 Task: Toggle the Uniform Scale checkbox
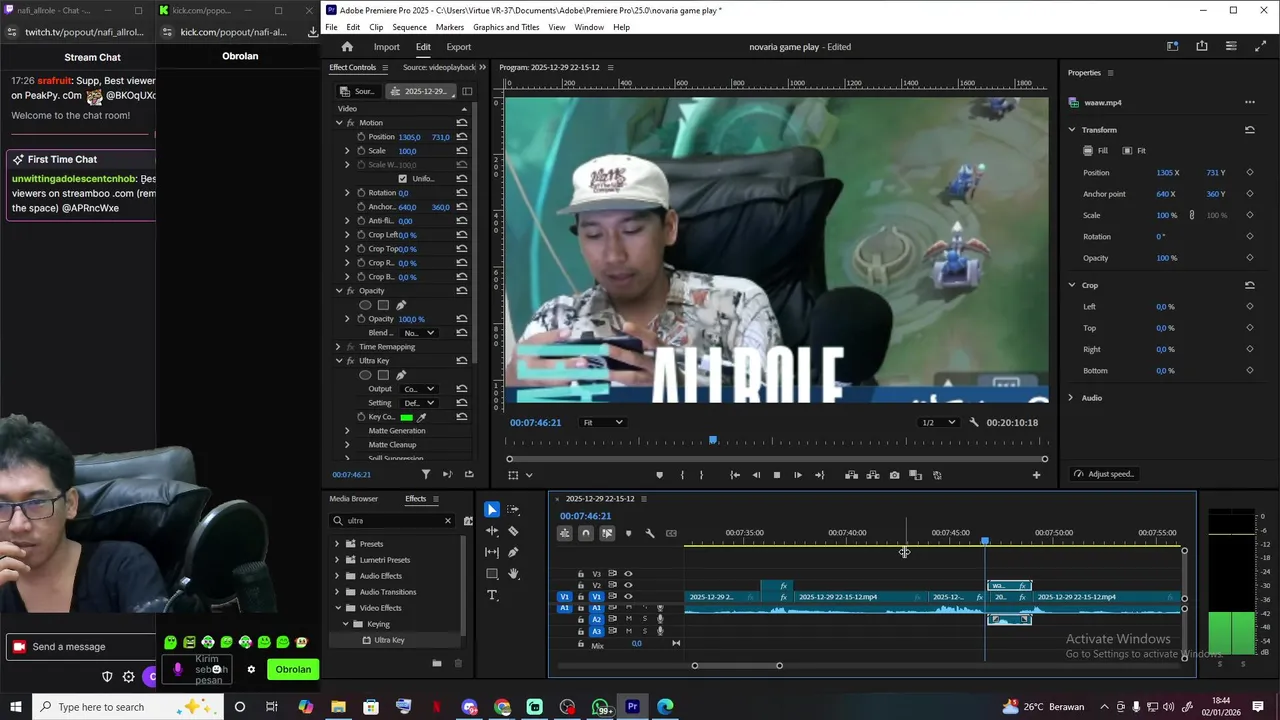(x=402, y=179)
